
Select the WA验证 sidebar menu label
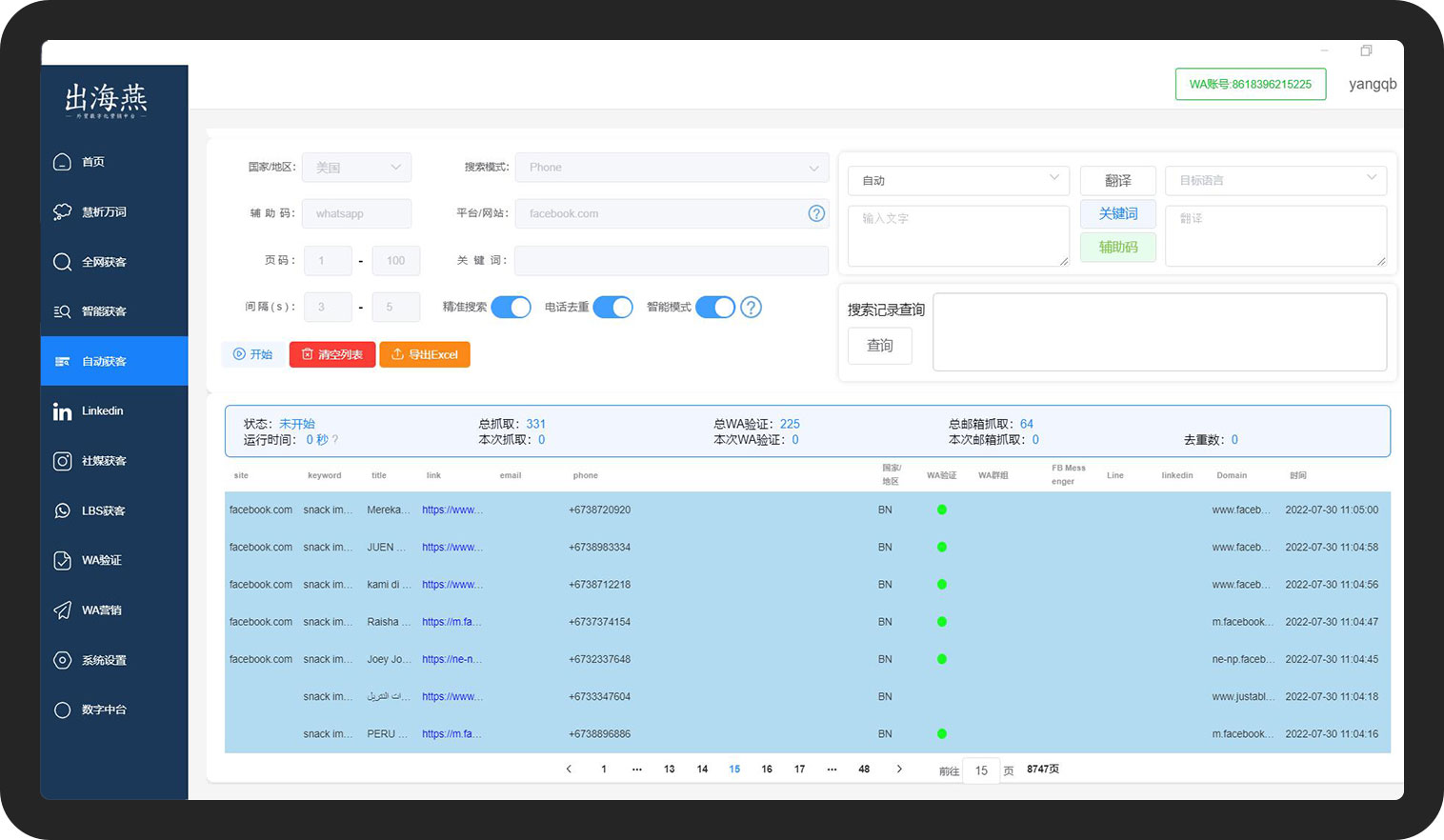point(102,560)
